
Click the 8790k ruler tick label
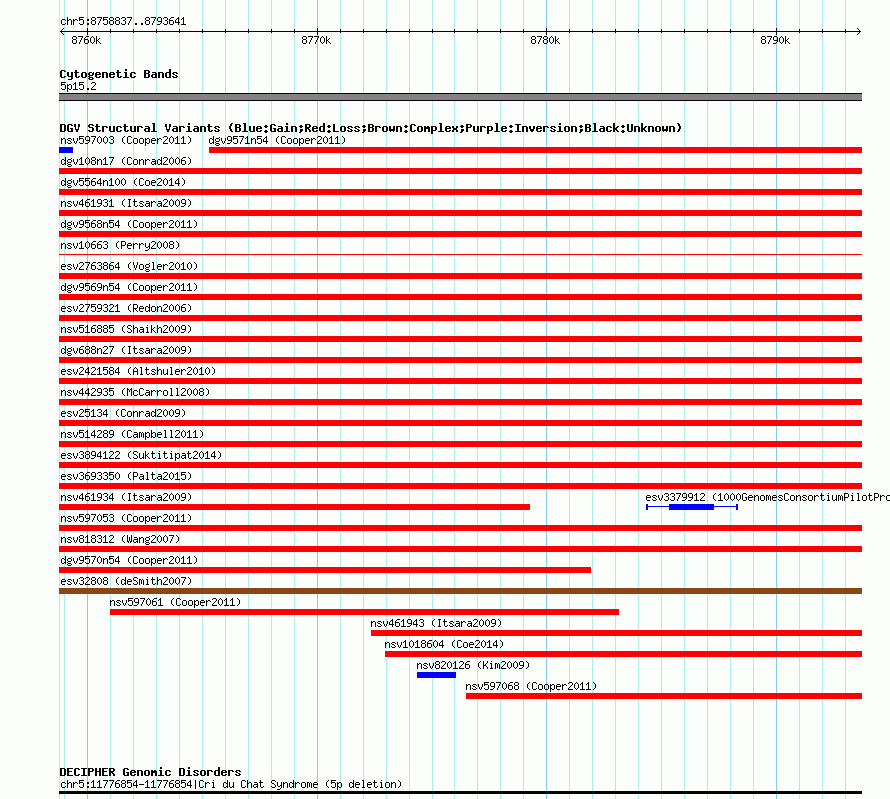tap(775, 40)
